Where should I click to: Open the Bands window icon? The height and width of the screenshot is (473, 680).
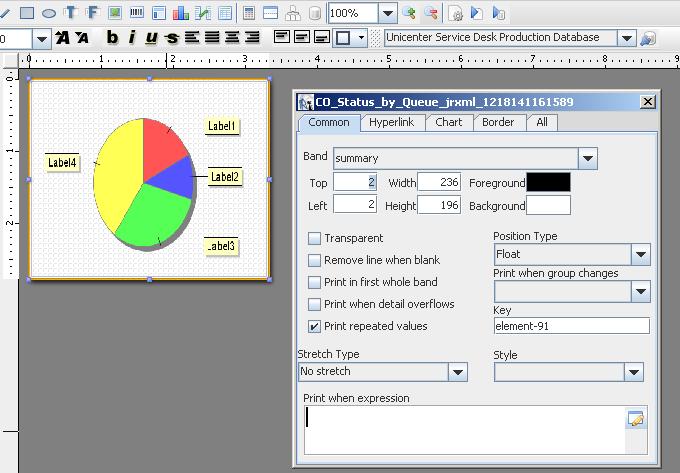pos(271,13)
